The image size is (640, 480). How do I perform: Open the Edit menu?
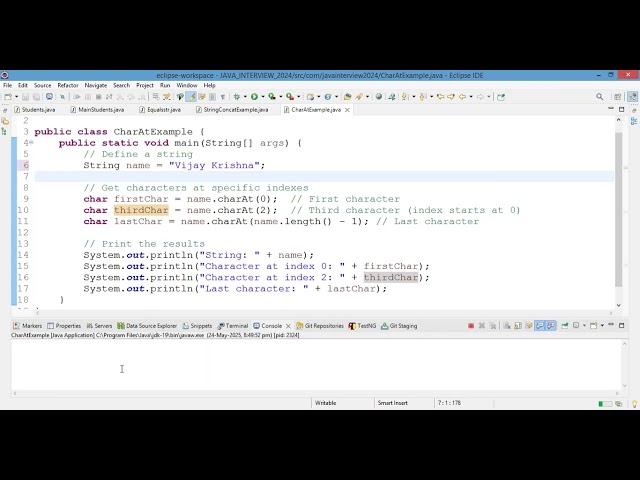(x=23, y=85)
